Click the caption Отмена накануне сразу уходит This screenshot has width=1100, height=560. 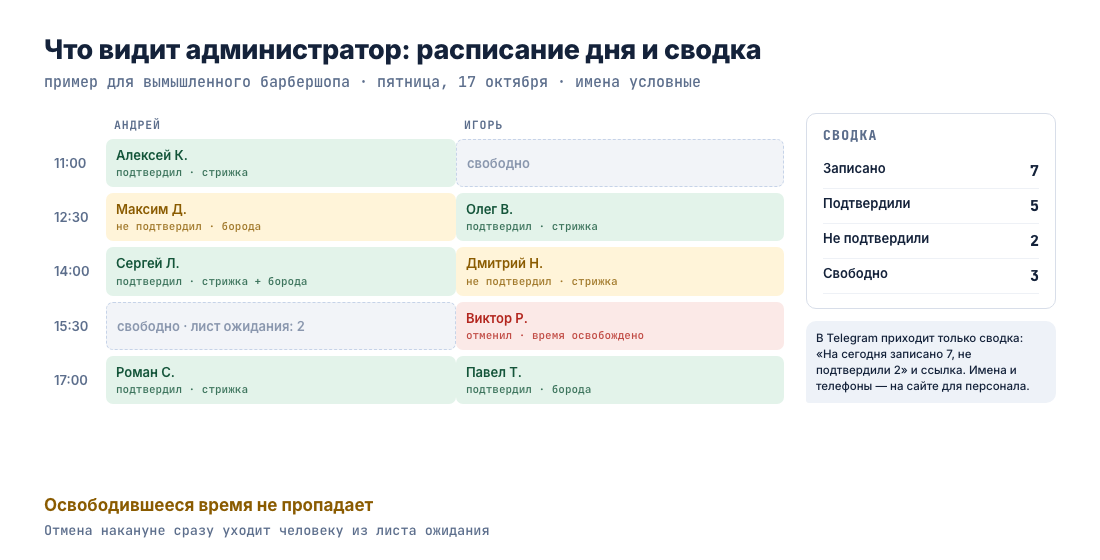click(267, 531)
